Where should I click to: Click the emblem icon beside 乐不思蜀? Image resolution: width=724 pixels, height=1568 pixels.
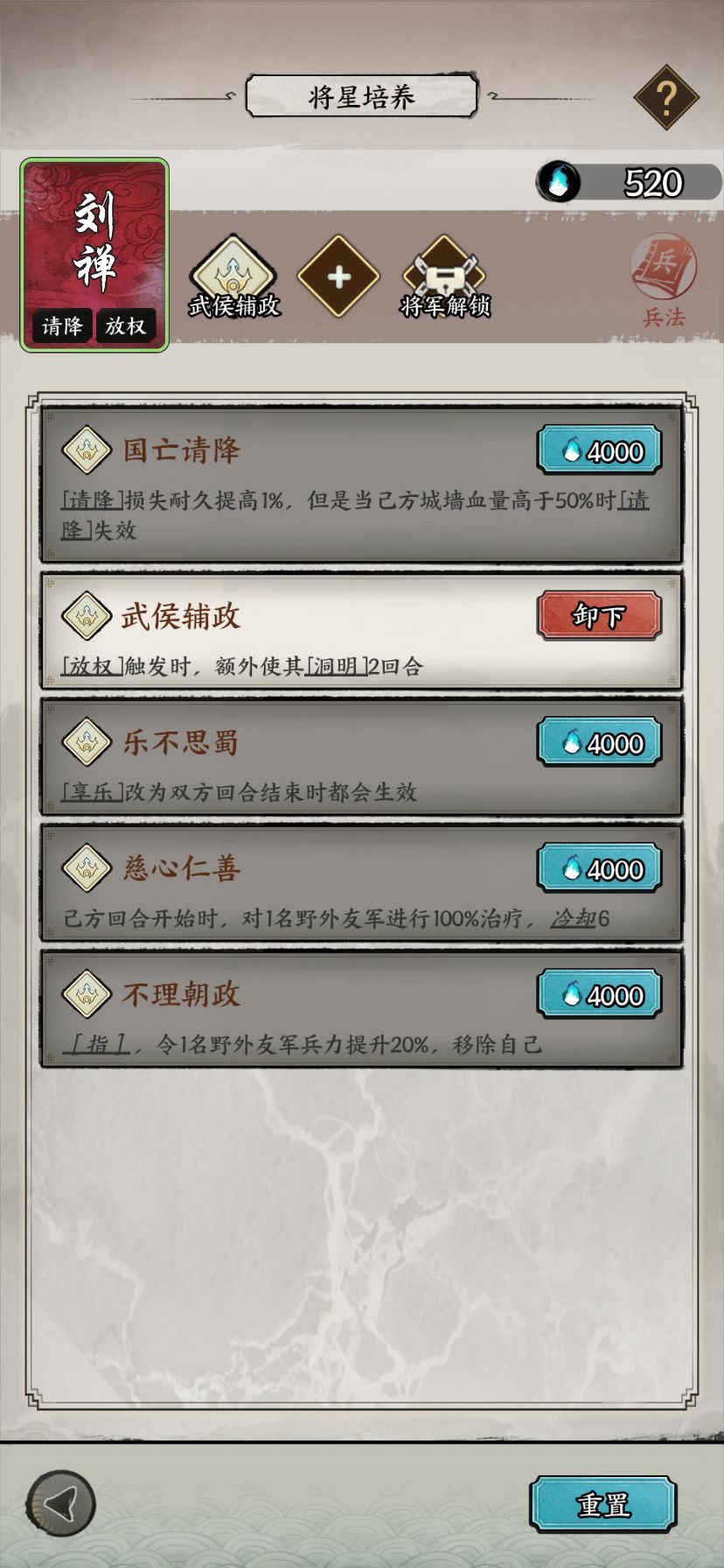(87, 743)
